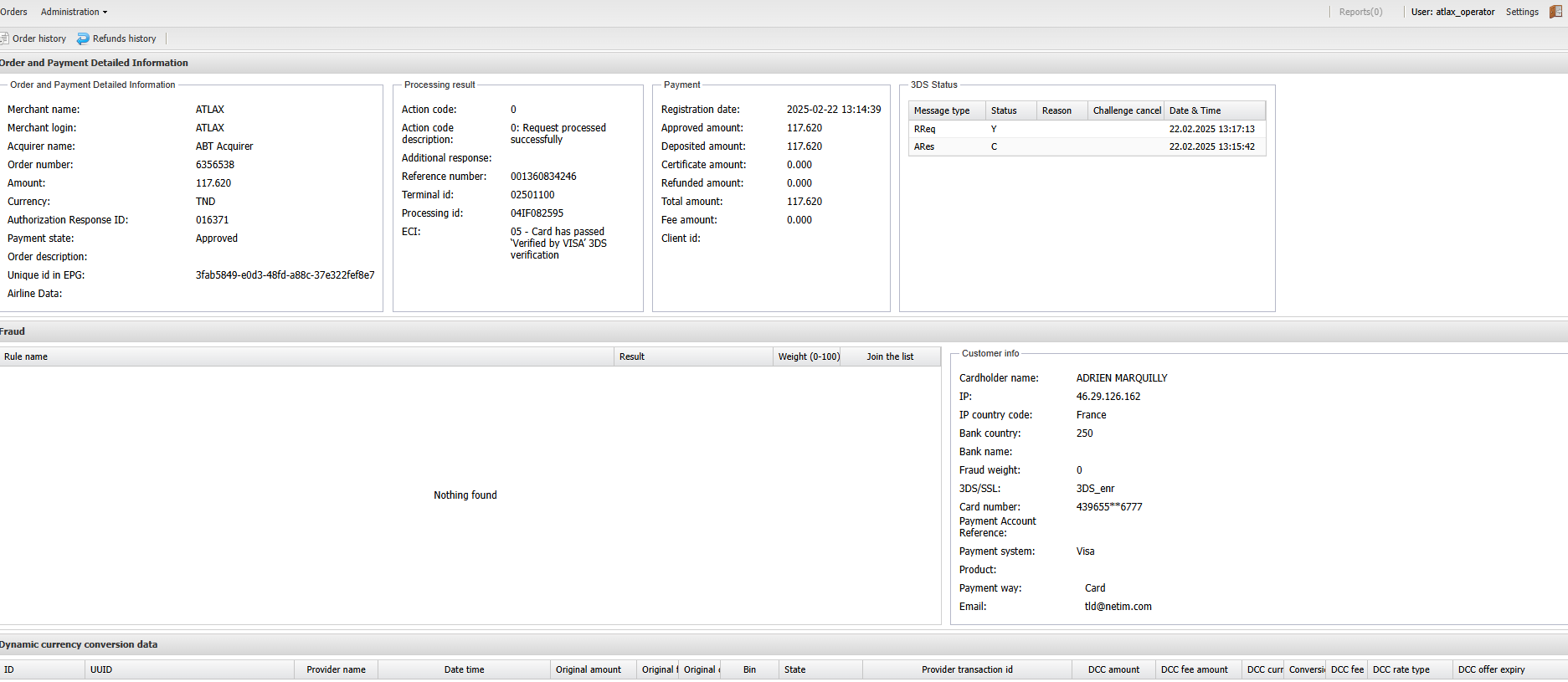The image size is (1568, 682).
Task: Expand the Administration dropdown menu
Action: pos(74,12)
